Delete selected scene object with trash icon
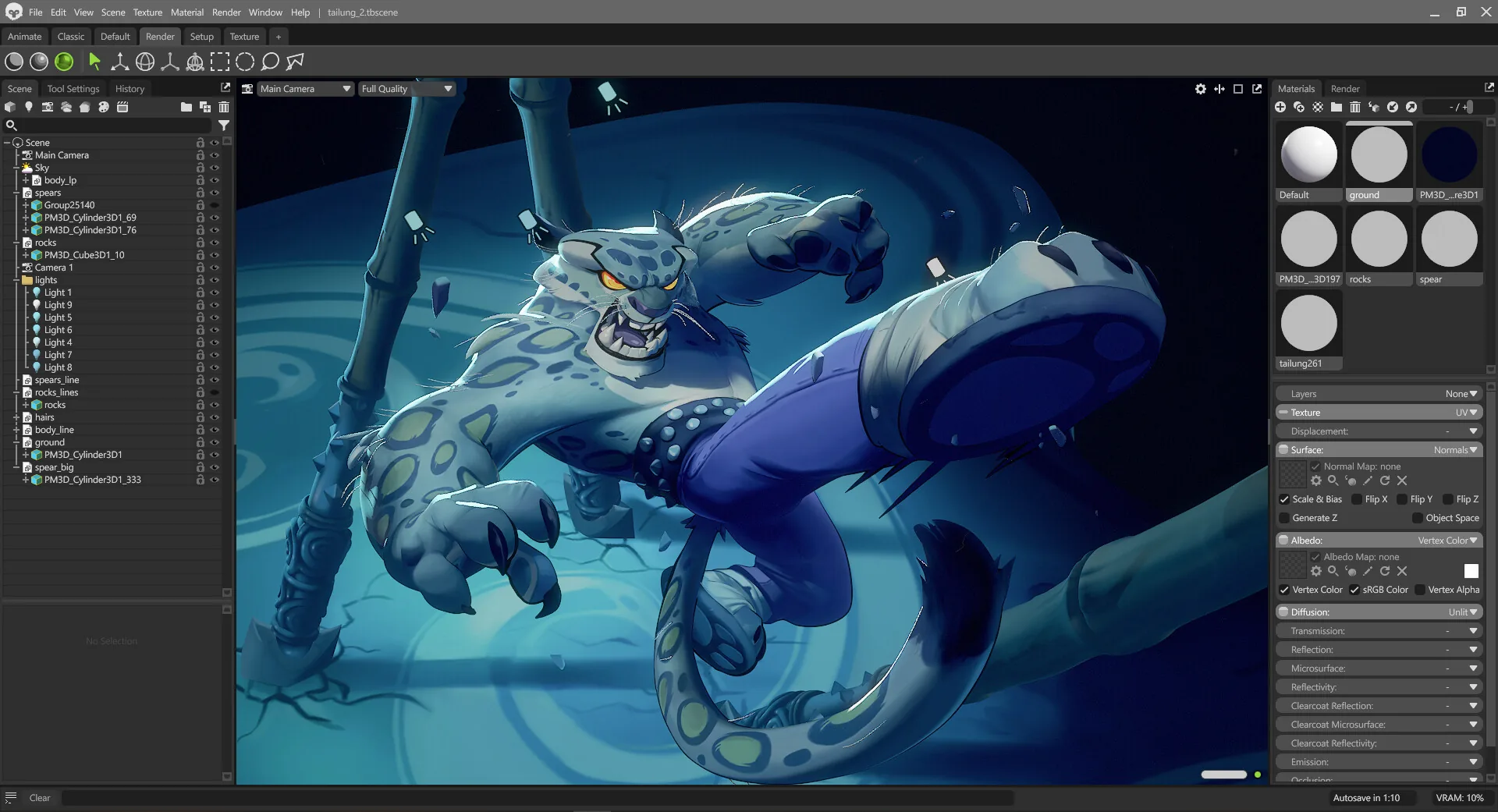Screen dimensions: 1498x812 tap(224, 107)
